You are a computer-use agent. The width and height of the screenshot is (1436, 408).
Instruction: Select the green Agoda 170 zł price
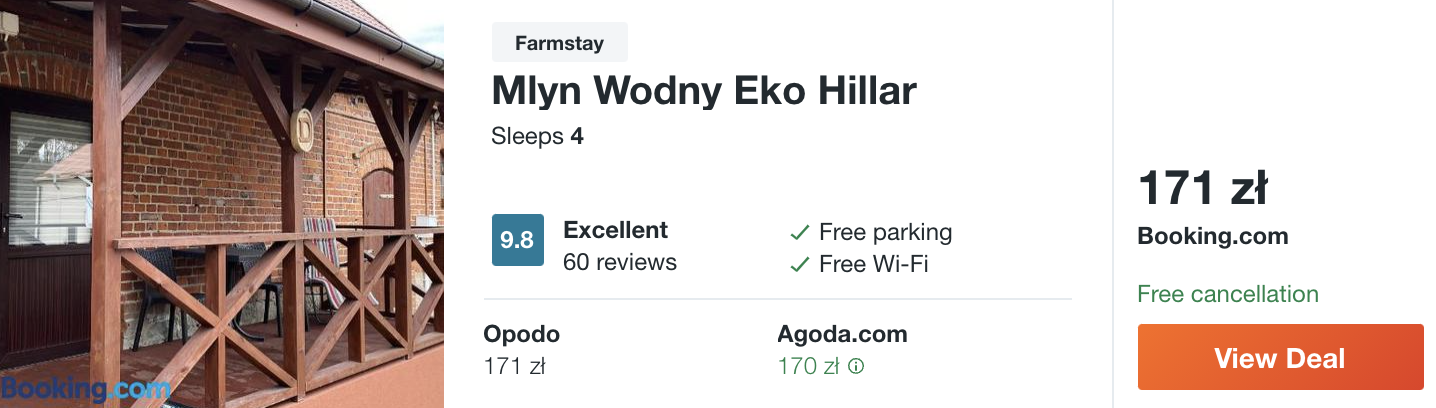[x=808, y=366]
